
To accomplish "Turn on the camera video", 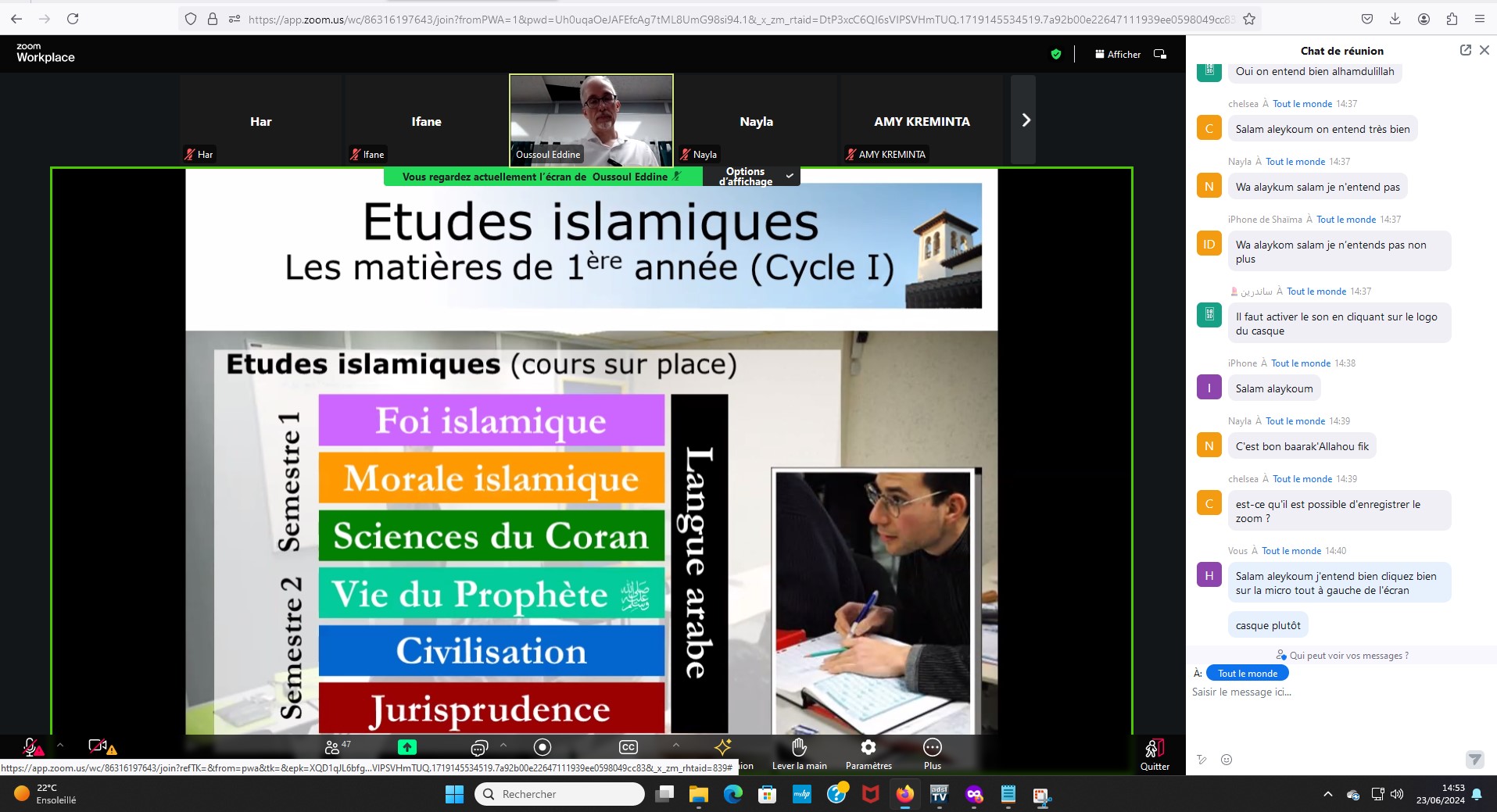I will [x=98, y=747].
